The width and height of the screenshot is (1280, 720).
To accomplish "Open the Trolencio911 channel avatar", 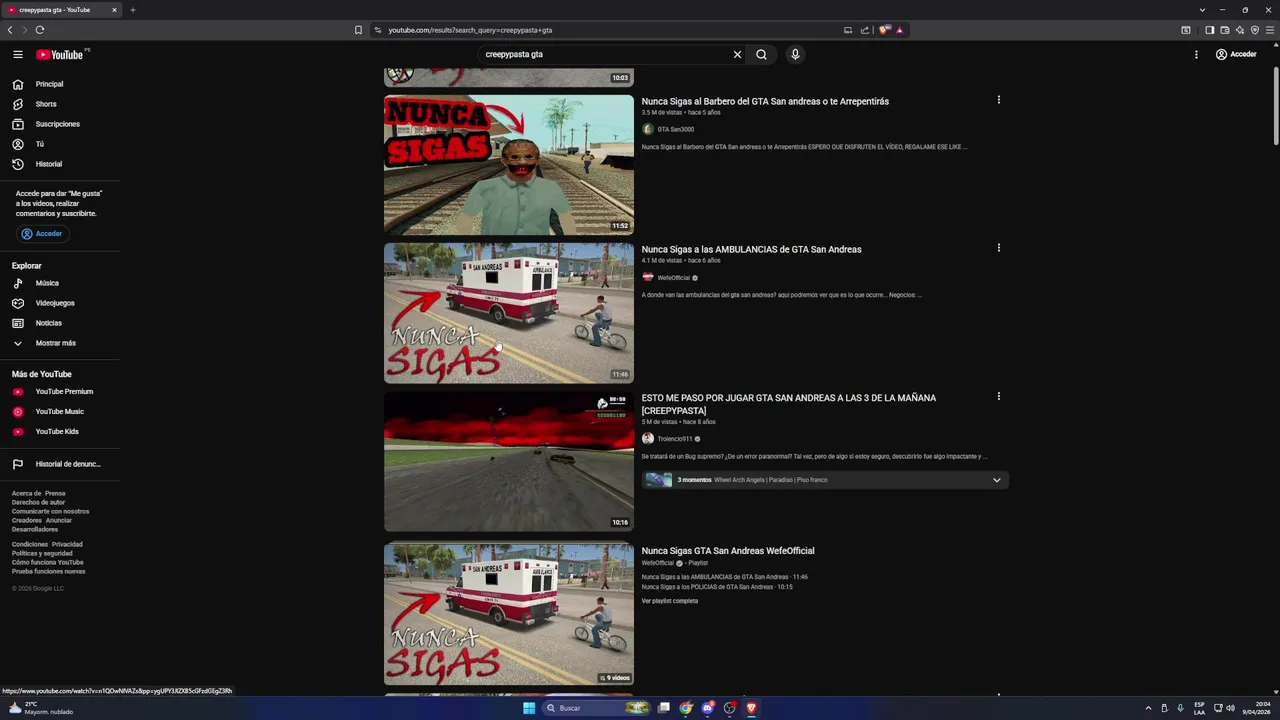I will point(648,439).
